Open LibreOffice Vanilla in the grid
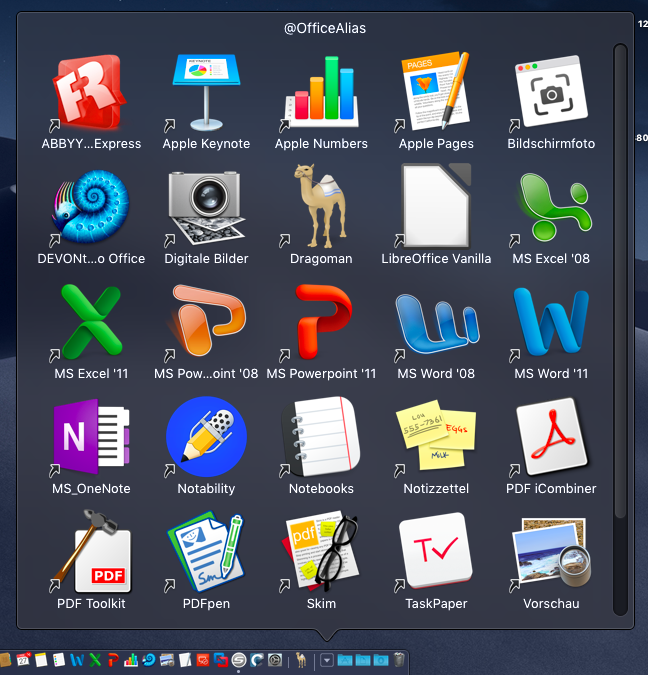 coord(436,206)
